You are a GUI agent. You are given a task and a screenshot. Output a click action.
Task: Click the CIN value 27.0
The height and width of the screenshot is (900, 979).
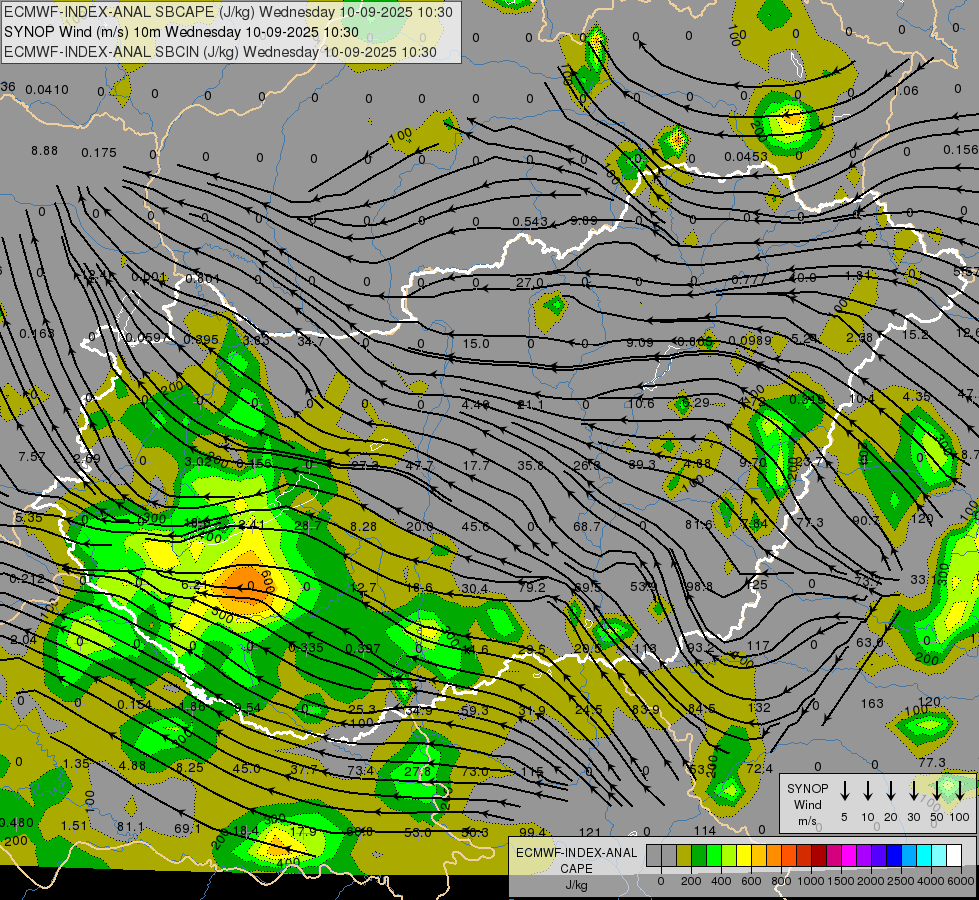coord(529,283)
